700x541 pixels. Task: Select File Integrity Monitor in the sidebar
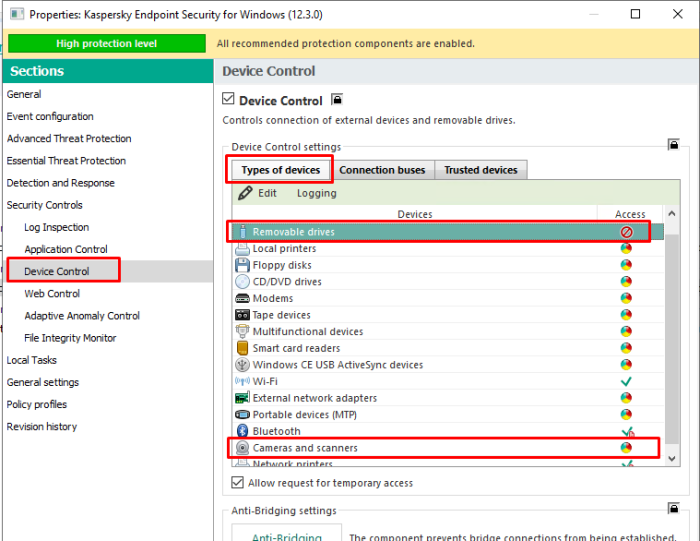point(70,338)
